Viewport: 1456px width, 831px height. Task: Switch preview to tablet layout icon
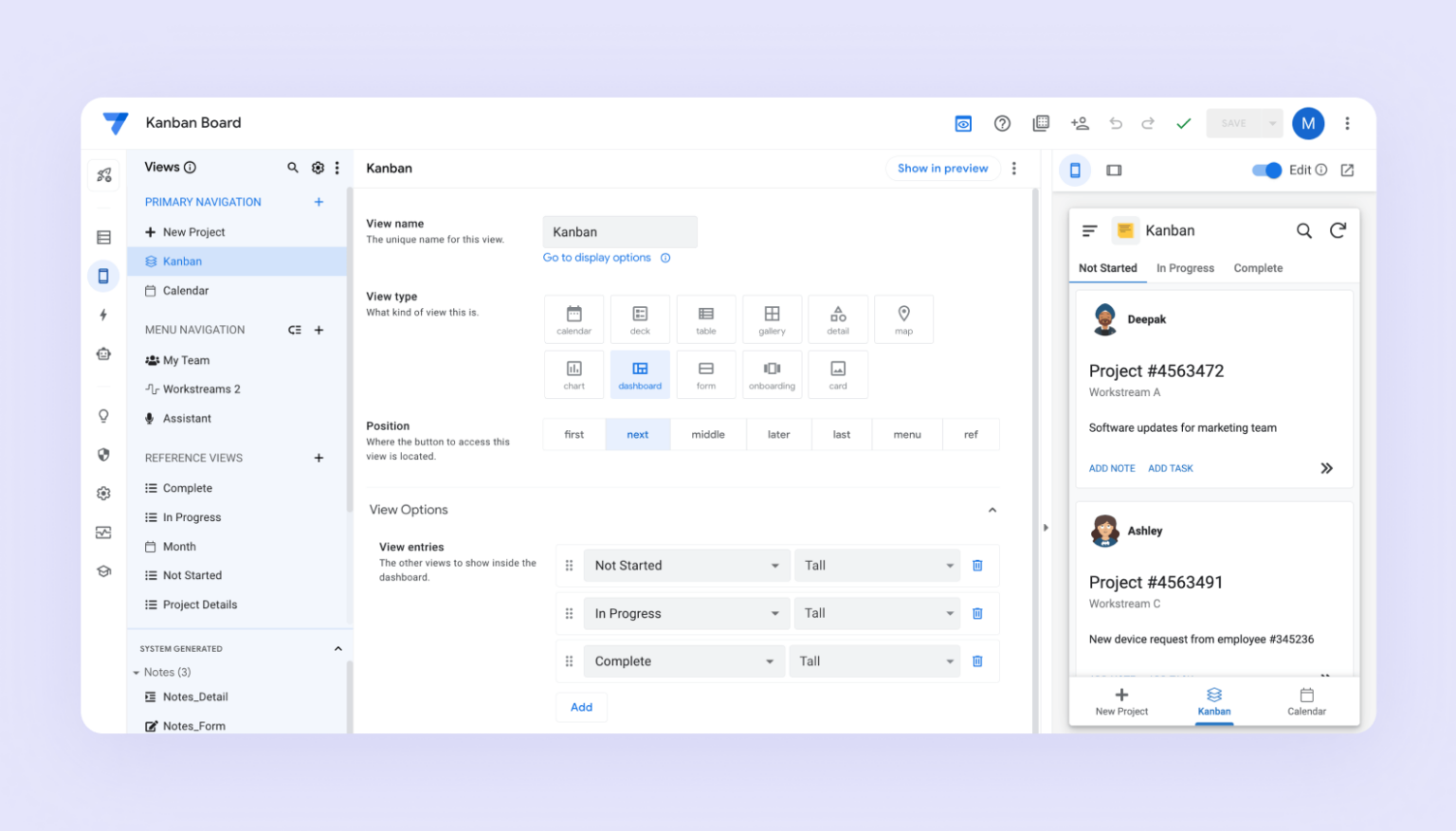1114,171
